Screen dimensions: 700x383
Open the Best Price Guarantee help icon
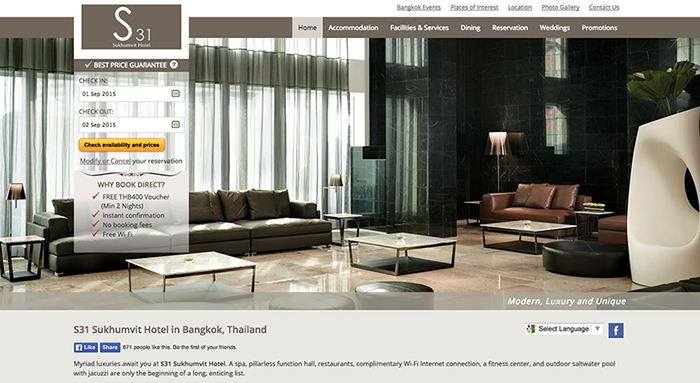tap(174, 65)
